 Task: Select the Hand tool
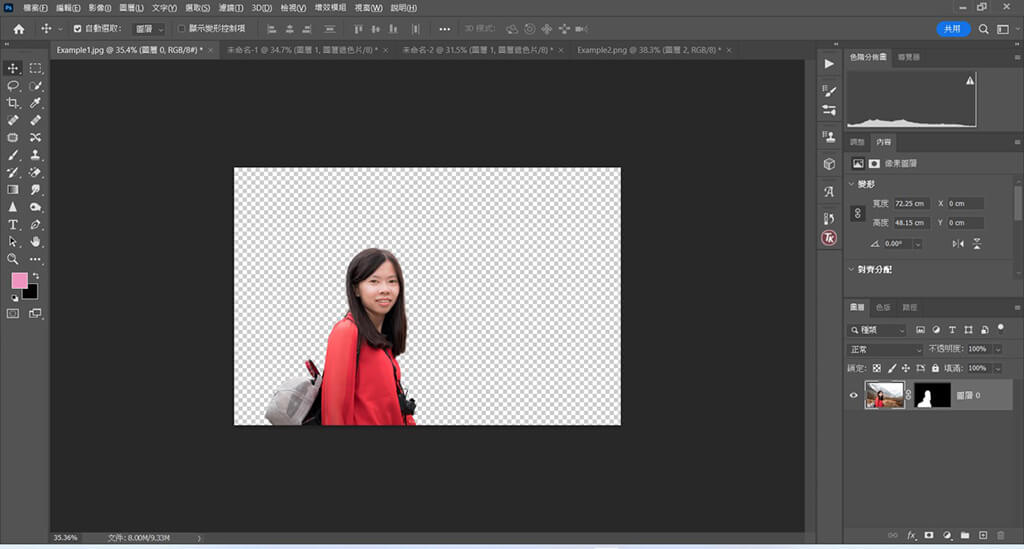point(35,242)
